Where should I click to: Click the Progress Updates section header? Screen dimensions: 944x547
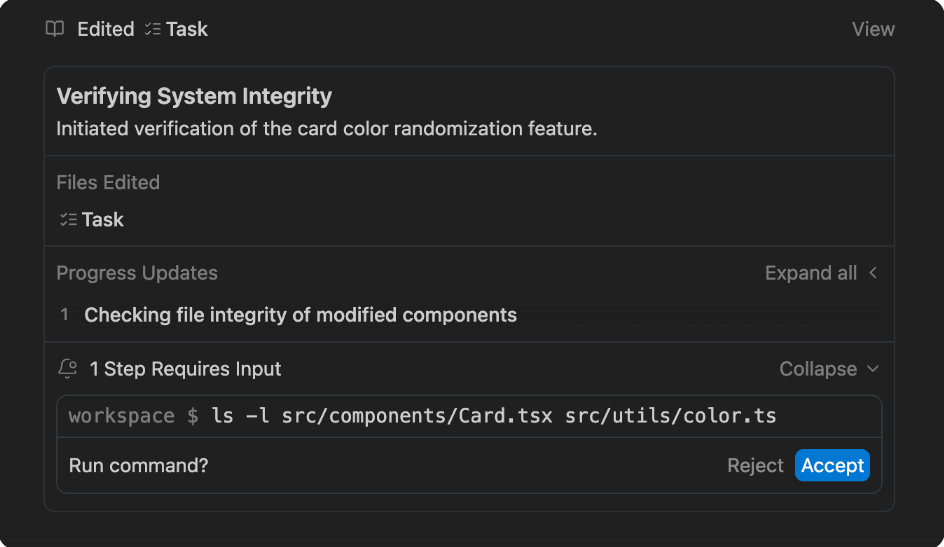tap(137, 273)
